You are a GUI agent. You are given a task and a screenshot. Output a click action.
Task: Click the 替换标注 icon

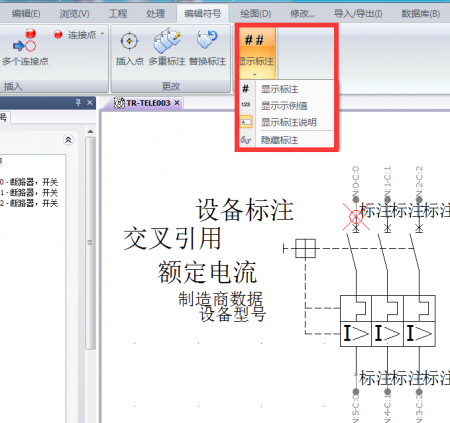click(207, 40)
